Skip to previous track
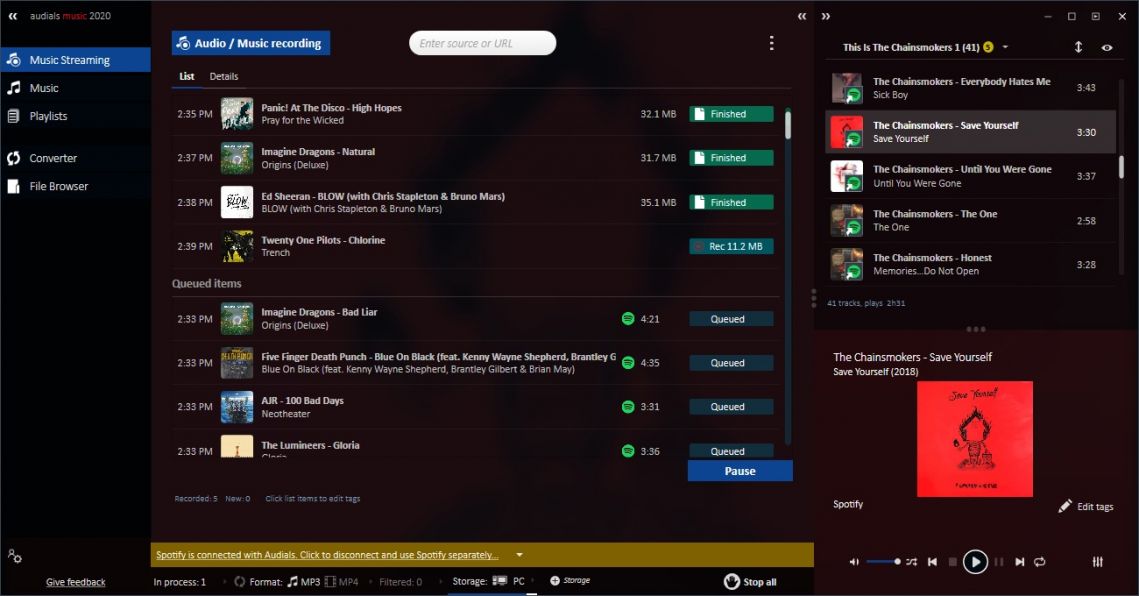The width and height of the screenshot is (1139, 596). pos(933,562)
